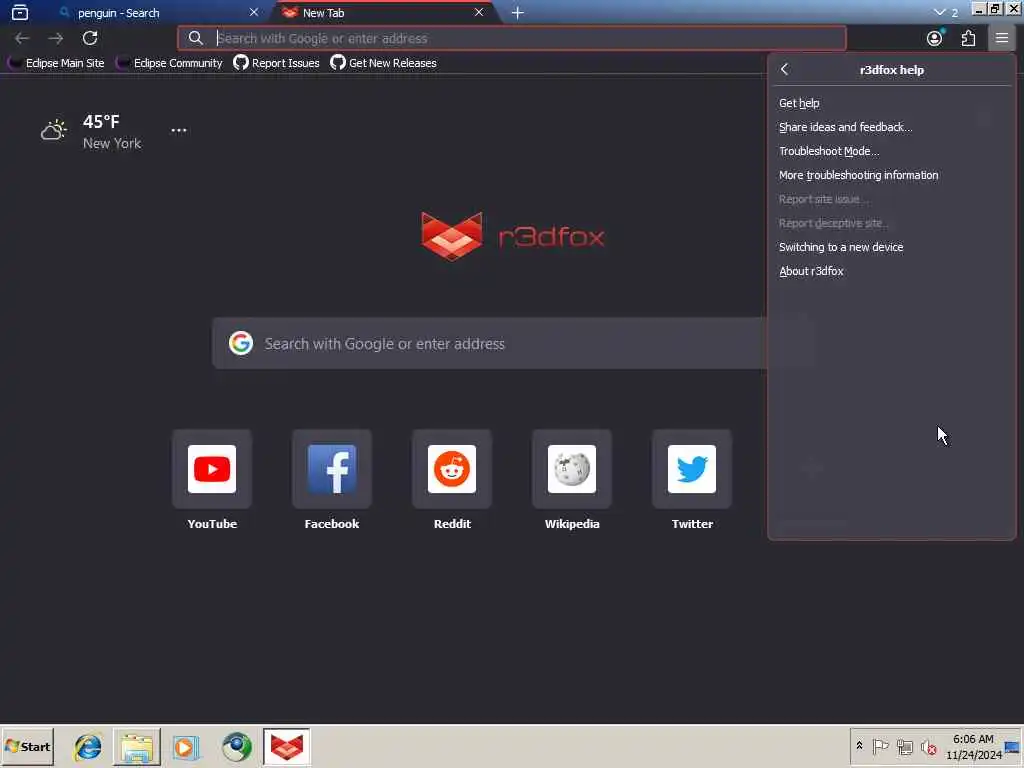Open Get New Releases bookmark

tap(383, 63)
